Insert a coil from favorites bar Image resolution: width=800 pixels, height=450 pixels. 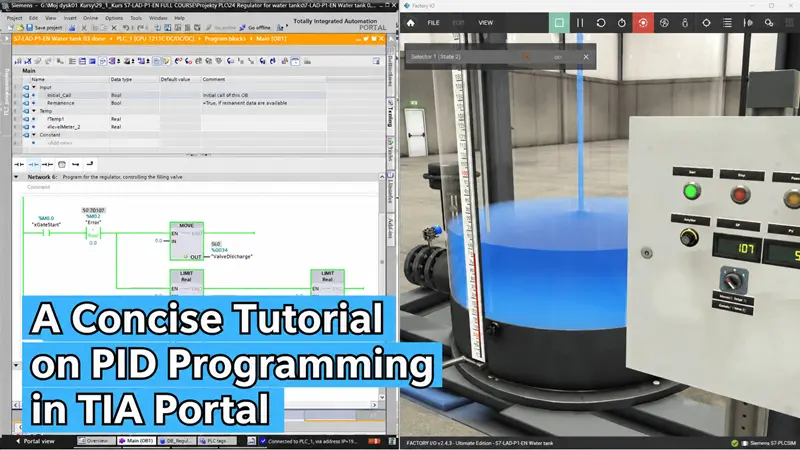point(47,164)
